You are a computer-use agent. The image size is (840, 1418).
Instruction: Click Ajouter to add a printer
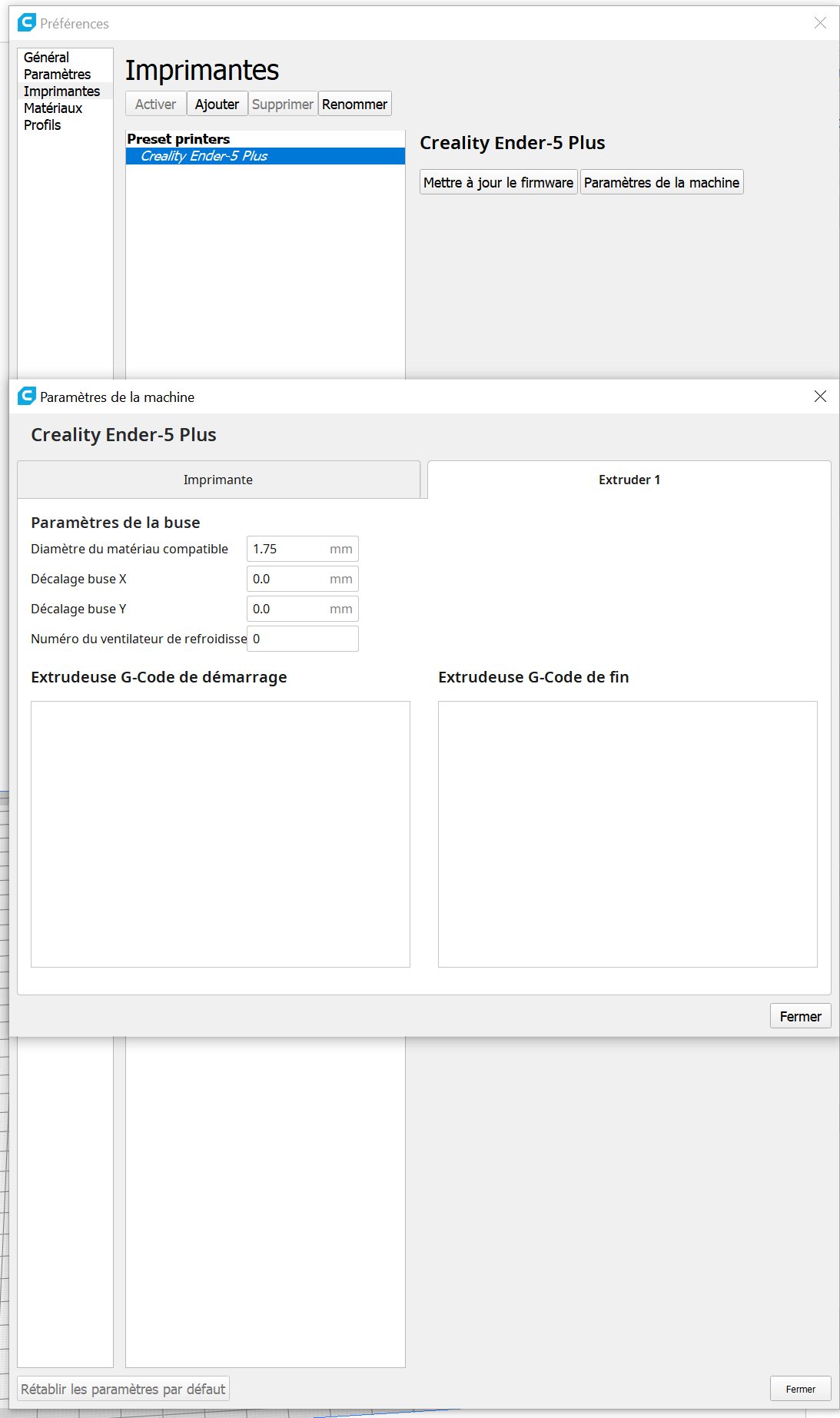(217, 104)
